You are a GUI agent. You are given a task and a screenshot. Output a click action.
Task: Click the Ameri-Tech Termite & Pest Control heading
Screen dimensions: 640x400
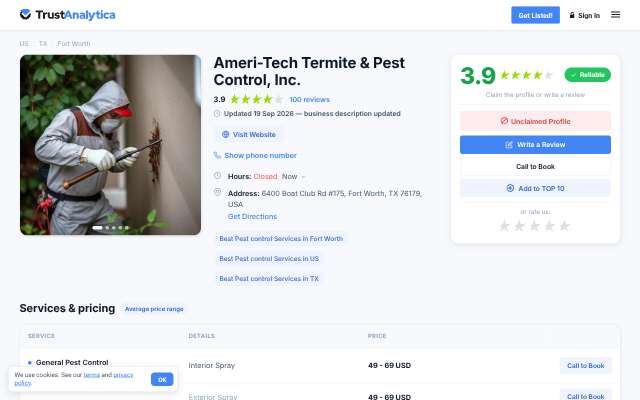[x=309, y=71]
